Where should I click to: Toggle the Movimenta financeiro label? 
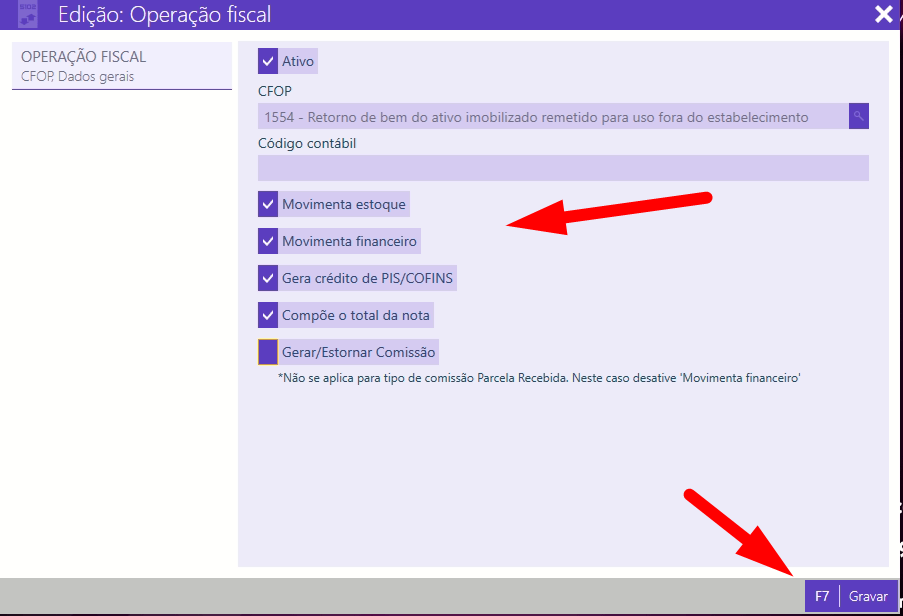point(349,241)
